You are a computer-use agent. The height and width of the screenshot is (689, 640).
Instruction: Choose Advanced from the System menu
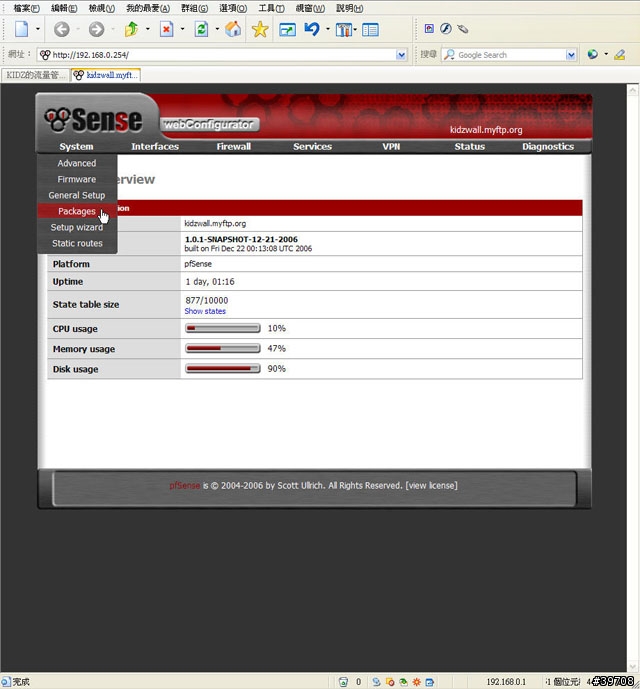tap(77, 163)
